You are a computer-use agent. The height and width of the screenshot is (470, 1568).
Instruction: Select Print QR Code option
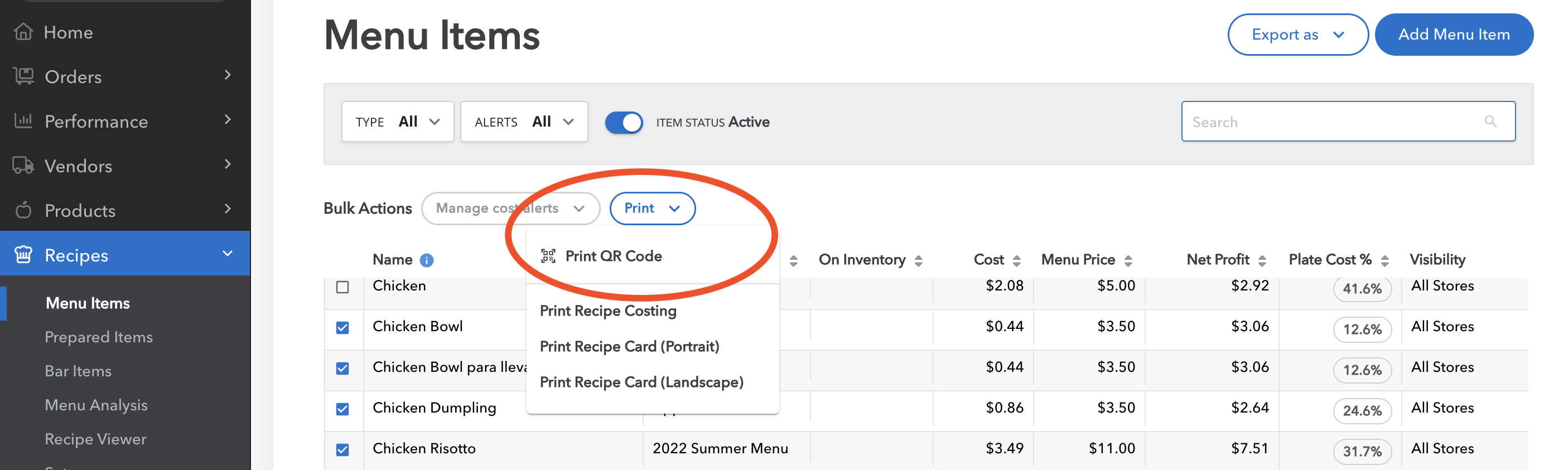[613, 256]
